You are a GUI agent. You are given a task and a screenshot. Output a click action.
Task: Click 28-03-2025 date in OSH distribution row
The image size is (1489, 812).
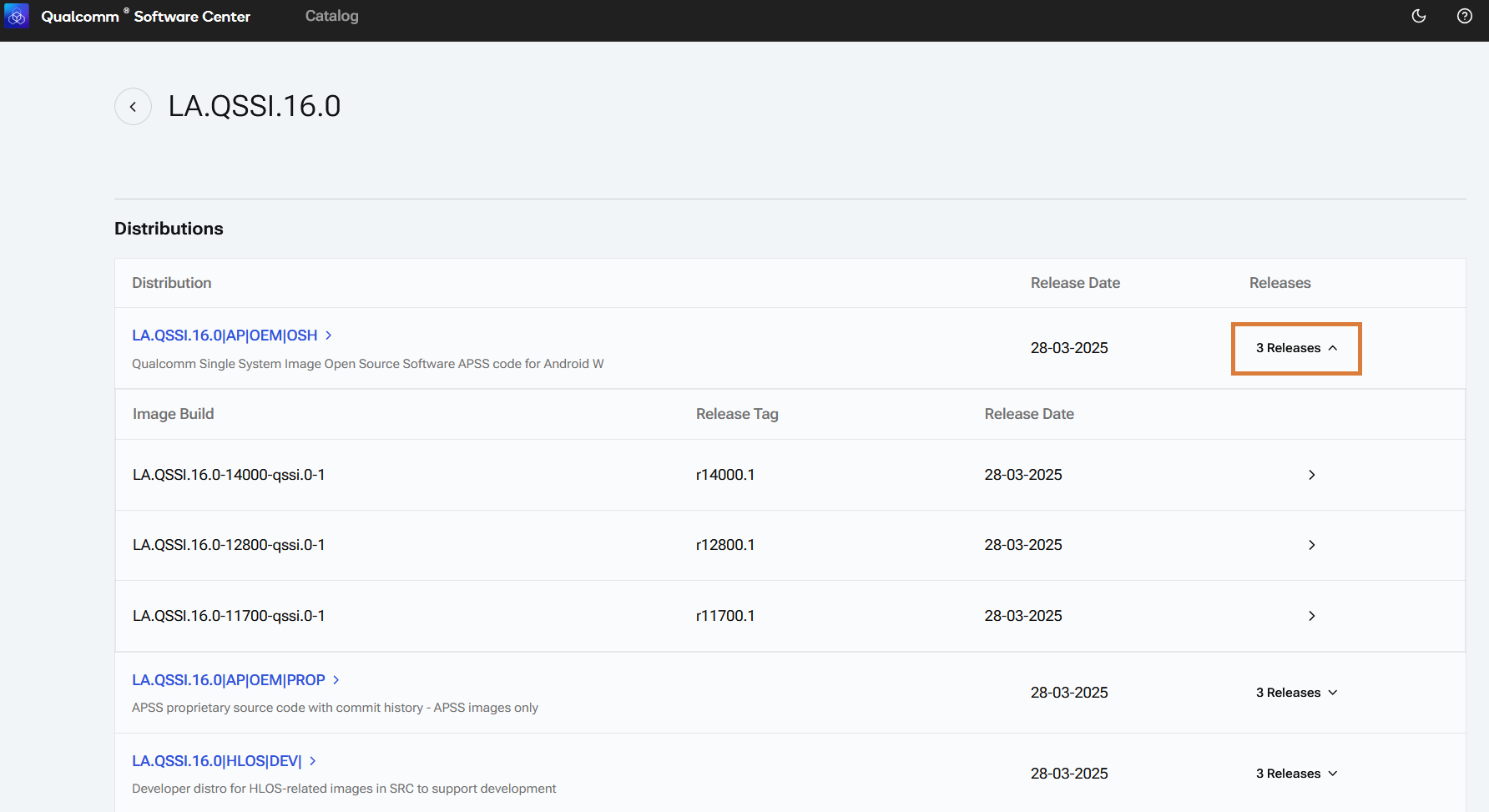point(1069,348)
